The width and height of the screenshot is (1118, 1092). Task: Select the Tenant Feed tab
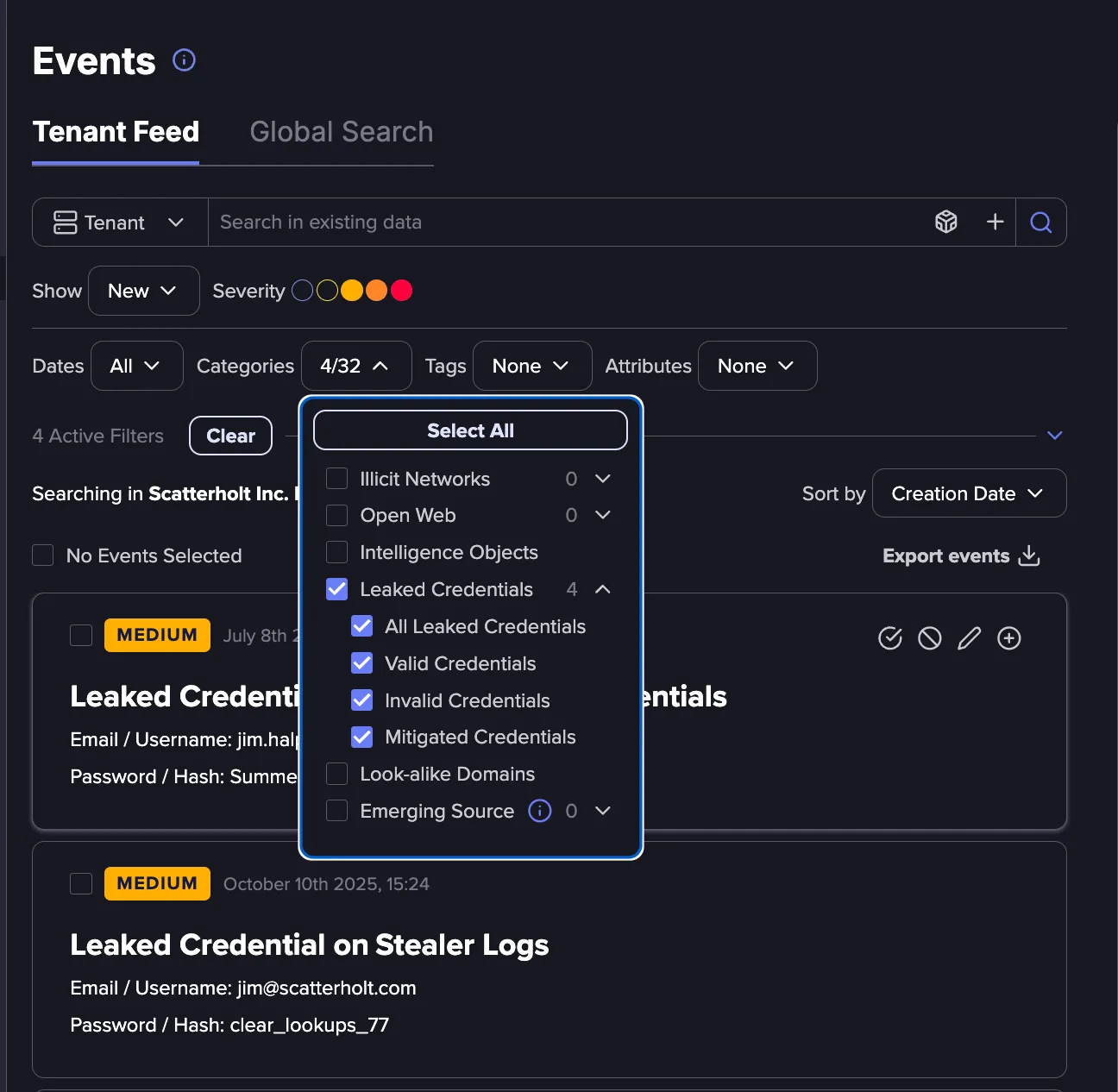click(x=116, y=132)
